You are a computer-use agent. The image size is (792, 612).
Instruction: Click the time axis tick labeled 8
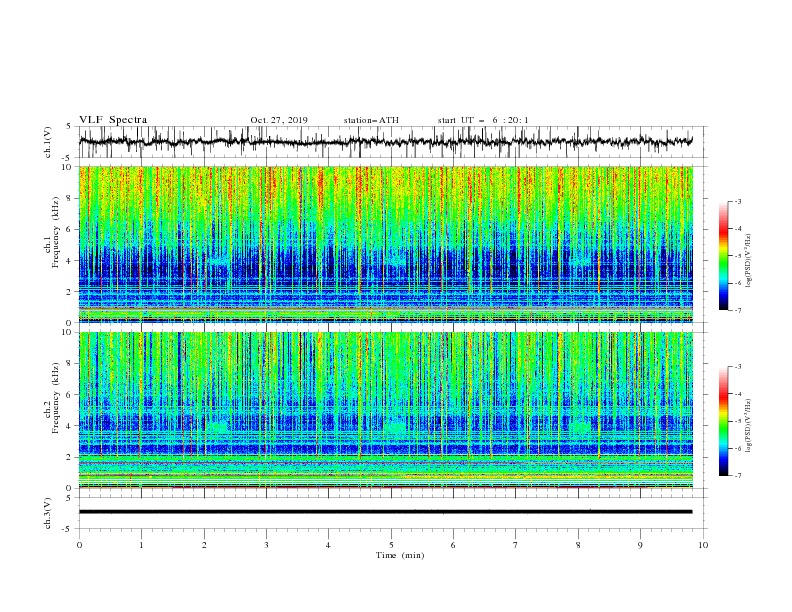point(578,545)
